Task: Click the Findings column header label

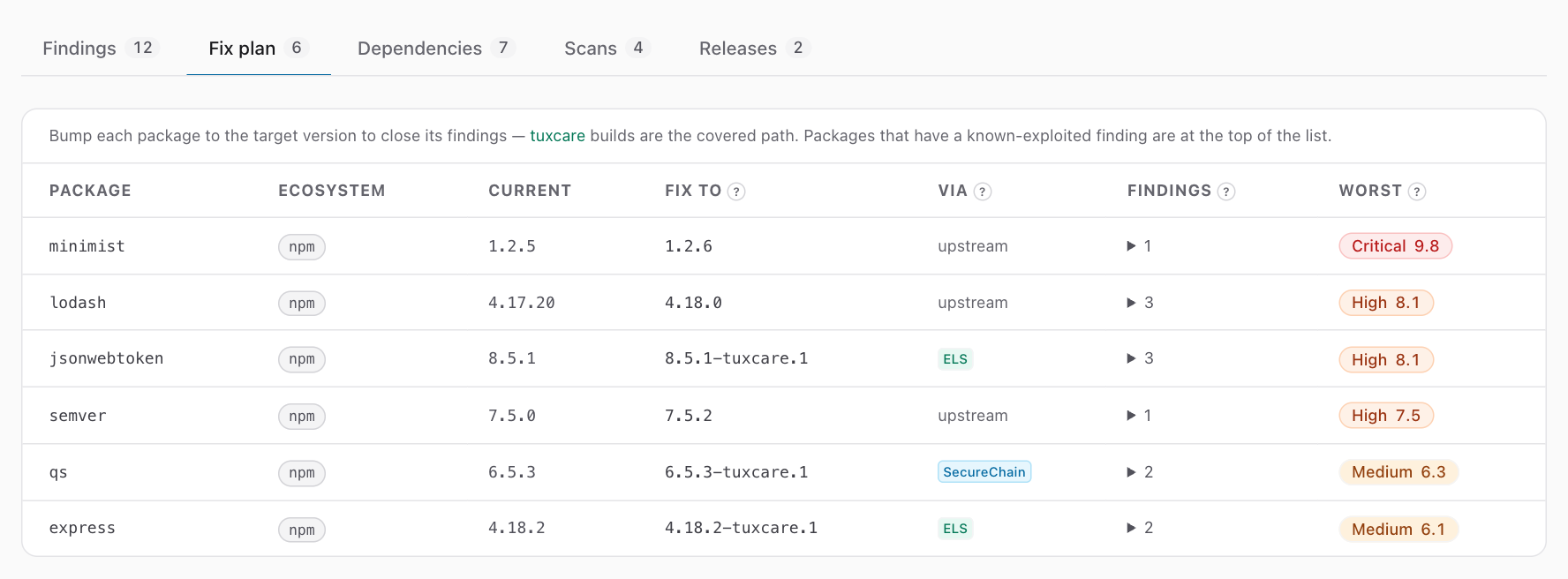Action: tap(1169, 191)
